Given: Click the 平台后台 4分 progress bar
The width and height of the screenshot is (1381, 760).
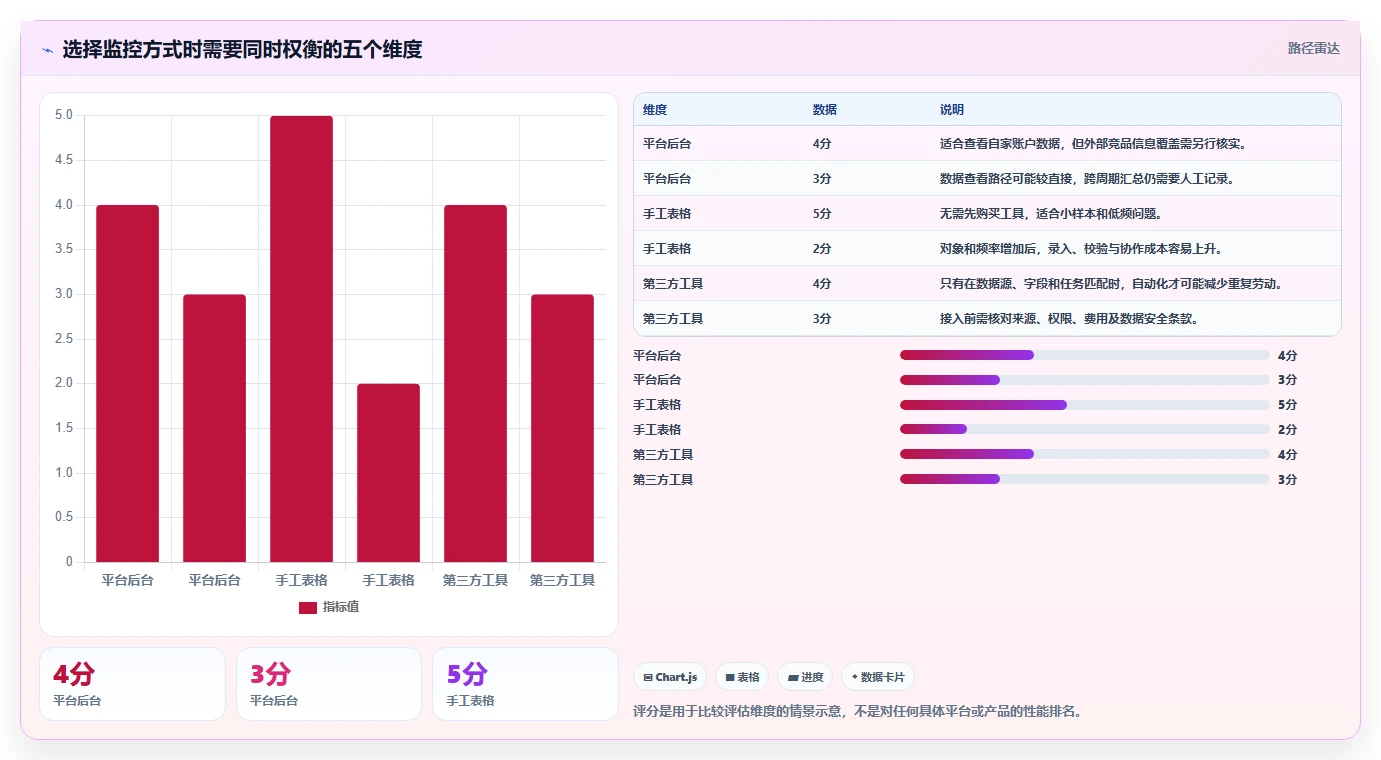Looking at the screenshot, I should 1085,355.
